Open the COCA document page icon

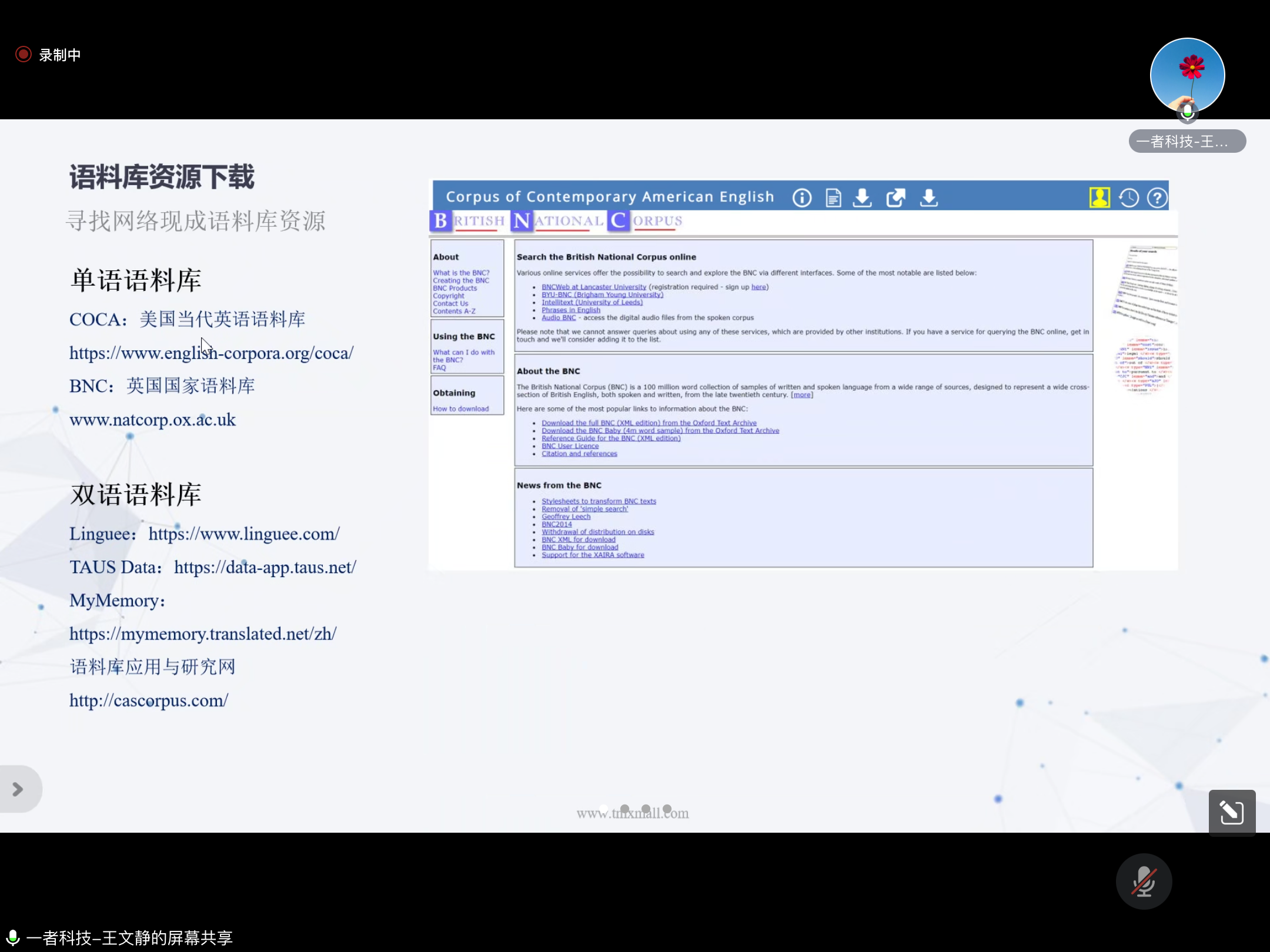coord(833,198)
